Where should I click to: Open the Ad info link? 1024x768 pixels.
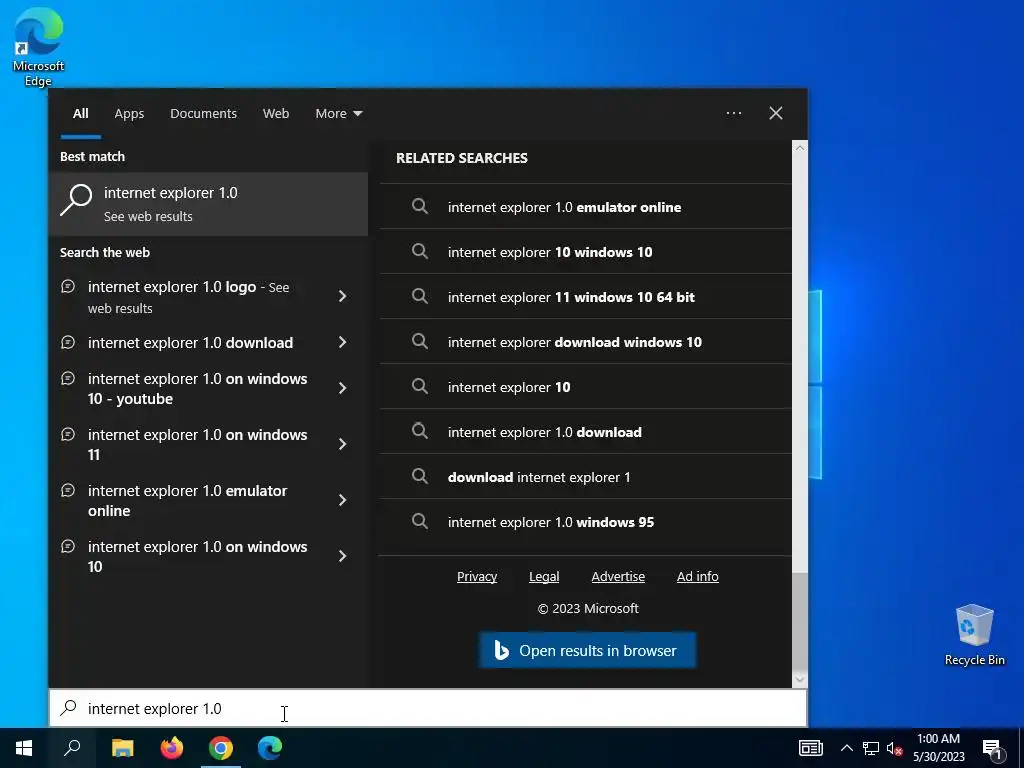click(697, 577)
